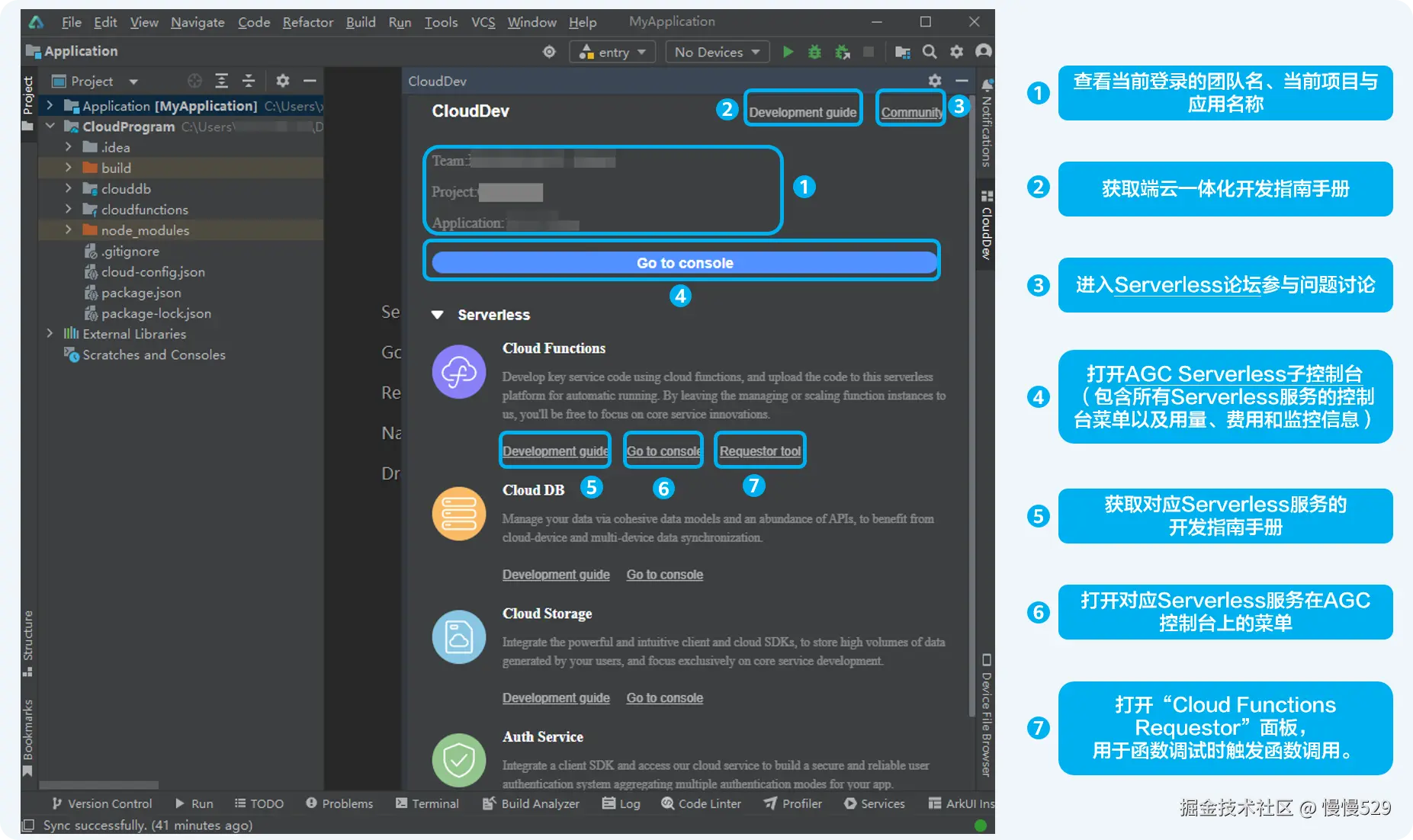Collapse the Serverless section triangle
Viewport: 1413px width, 840px height.
pos(438,315)
